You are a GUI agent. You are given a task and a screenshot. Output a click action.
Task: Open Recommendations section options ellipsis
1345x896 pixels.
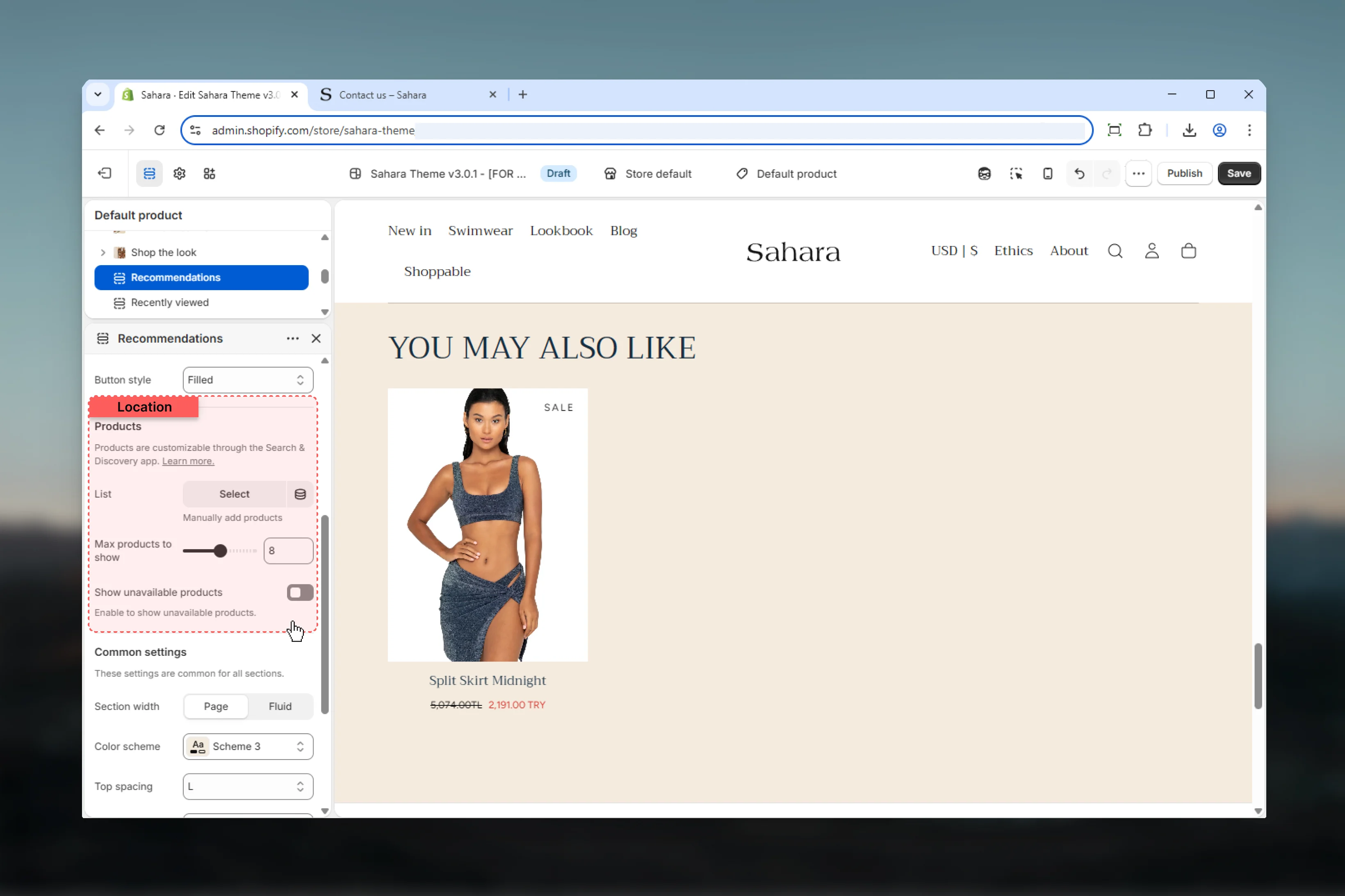tap(293, 338)
